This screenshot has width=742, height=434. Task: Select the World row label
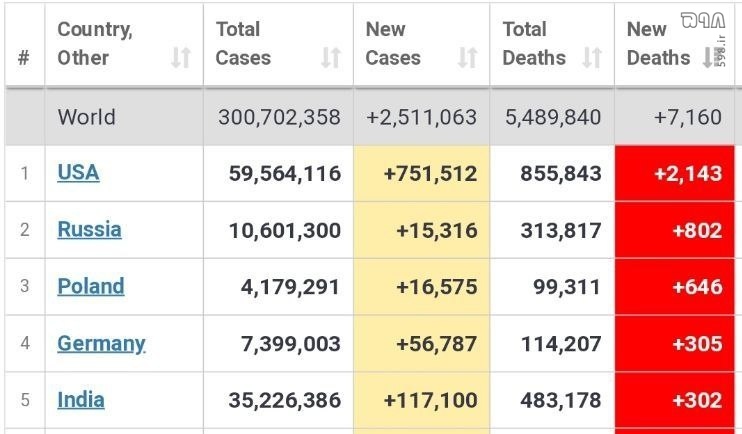[87, 117]
